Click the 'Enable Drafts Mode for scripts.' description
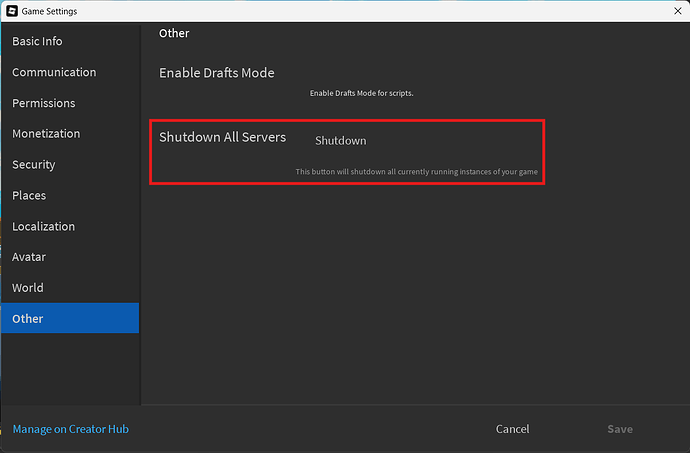 coord(361,93)
